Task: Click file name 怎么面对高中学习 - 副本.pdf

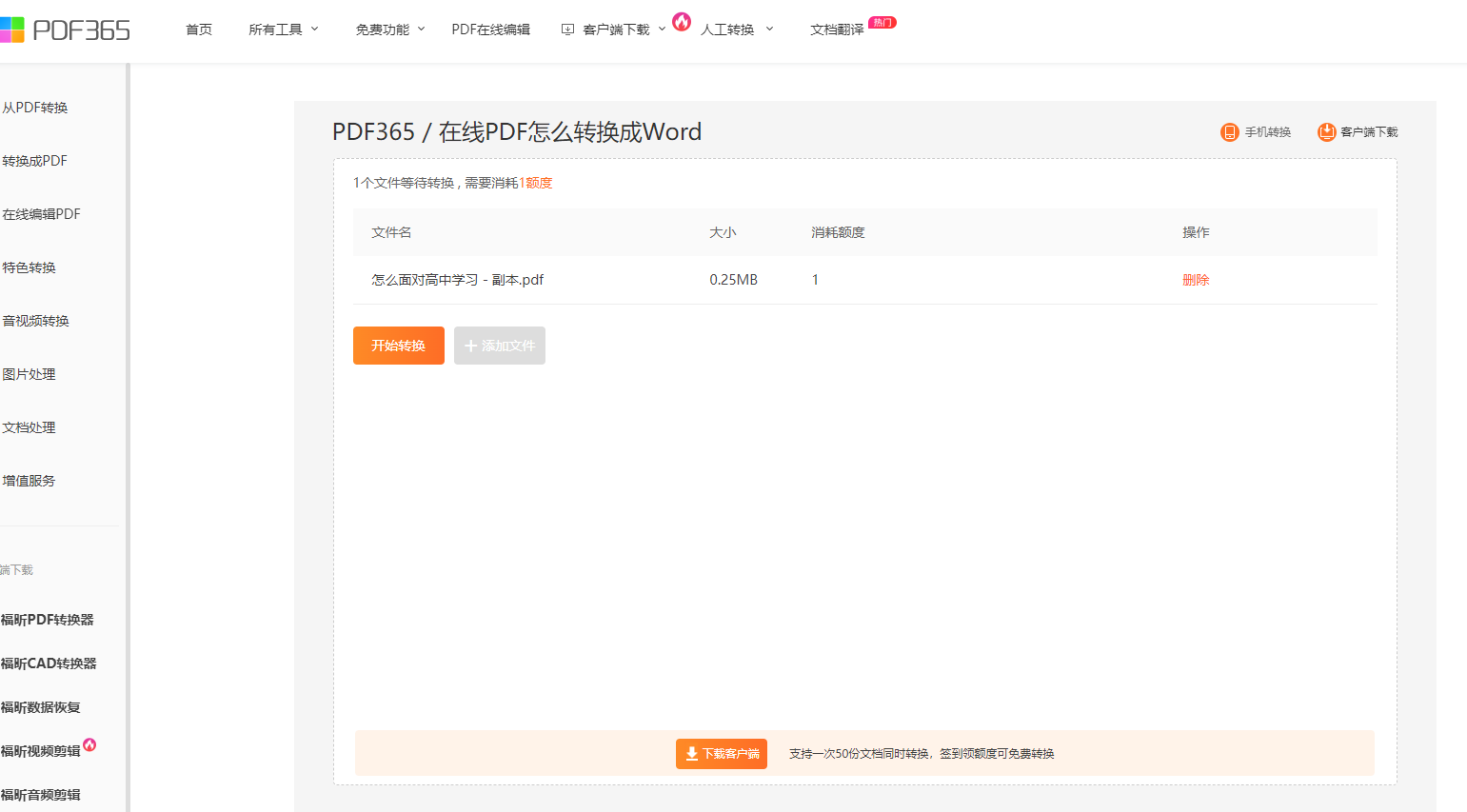Action: pyautogui.click(x=458, y=280)
